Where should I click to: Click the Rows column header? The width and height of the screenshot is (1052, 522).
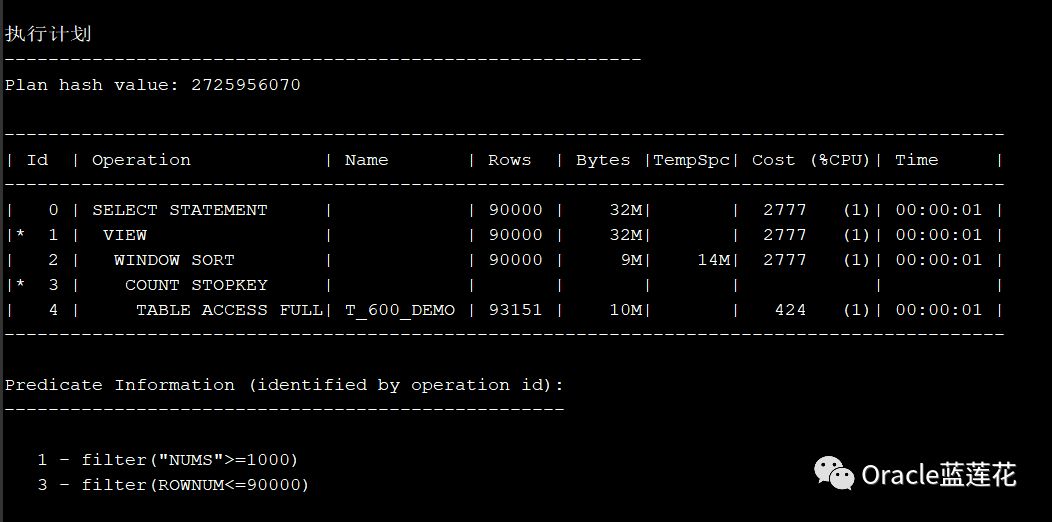coord(509,160)
